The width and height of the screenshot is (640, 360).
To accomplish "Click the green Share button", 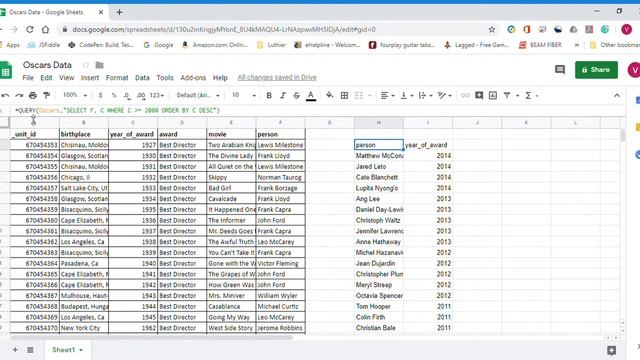I will [x=596, y=70].
